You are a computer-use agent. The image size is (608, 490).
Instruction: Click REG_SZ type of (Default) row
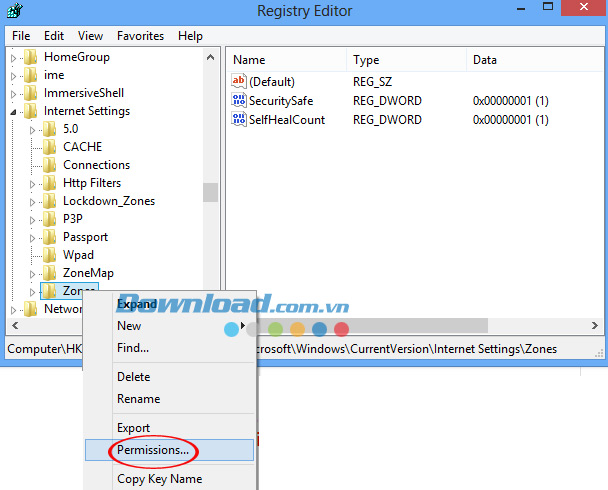click(372, 82)
